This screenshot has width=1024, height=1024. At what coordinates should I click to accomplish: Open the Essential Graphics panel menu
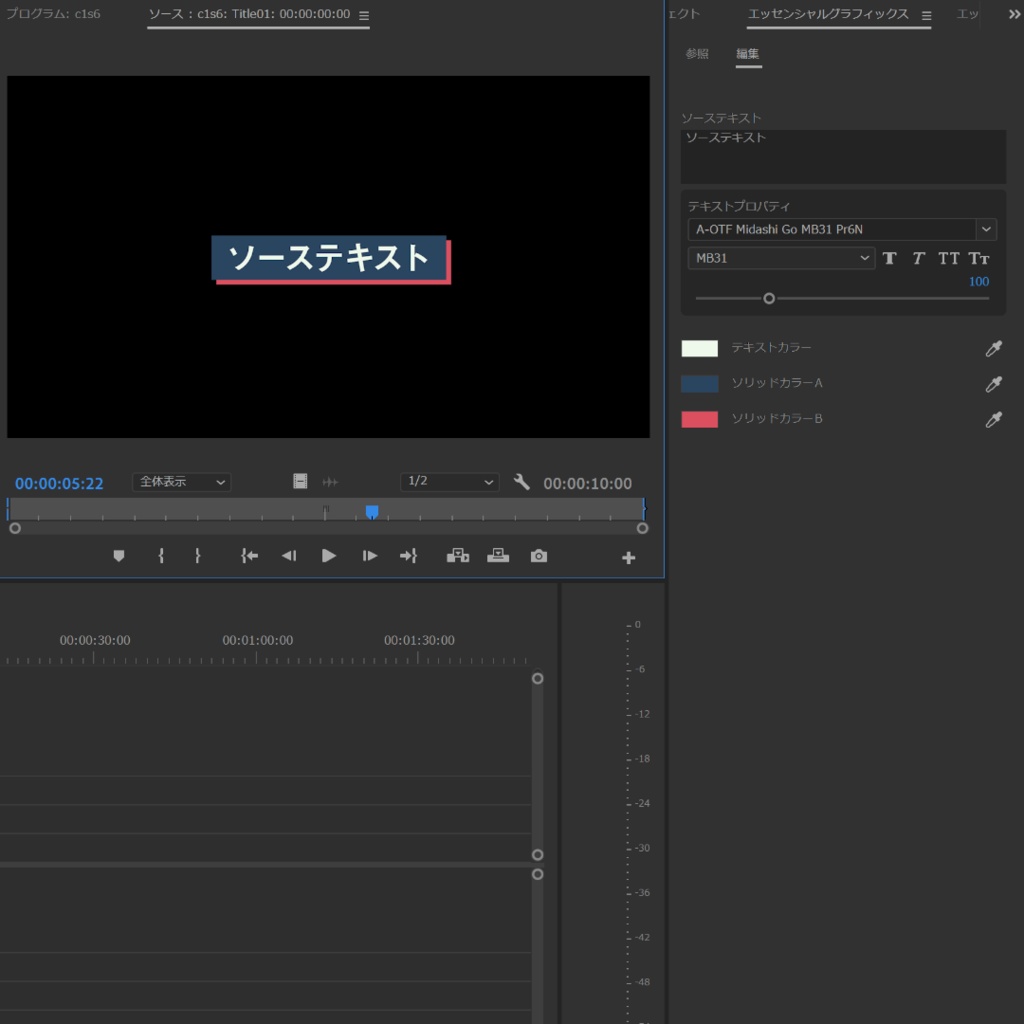926,15
